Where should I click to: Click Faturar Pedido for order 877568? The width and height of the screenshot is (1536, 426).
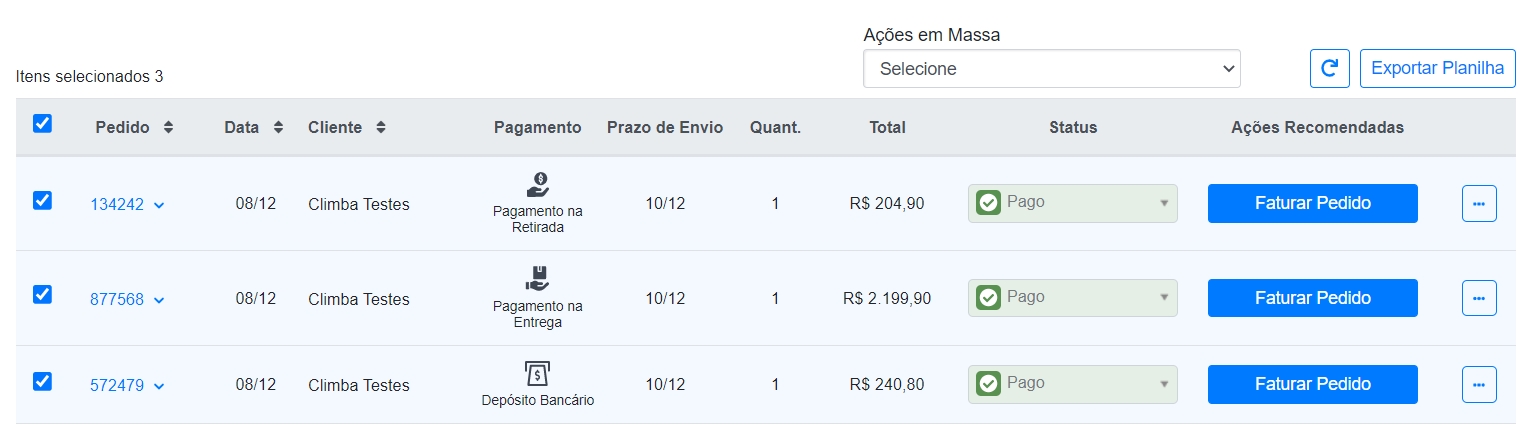point(1313,298)
